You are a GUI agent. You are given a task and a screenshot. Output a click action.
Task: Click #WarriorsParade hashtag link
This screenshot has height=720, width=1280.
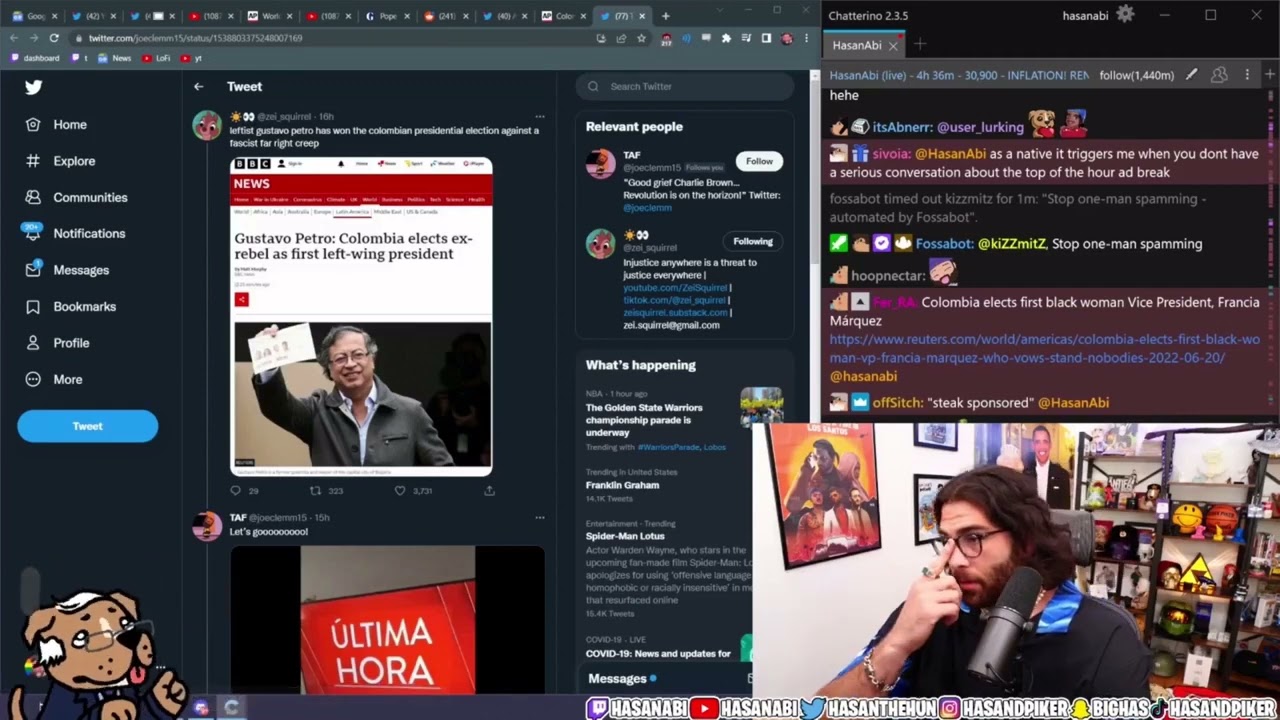coord(669,447)
